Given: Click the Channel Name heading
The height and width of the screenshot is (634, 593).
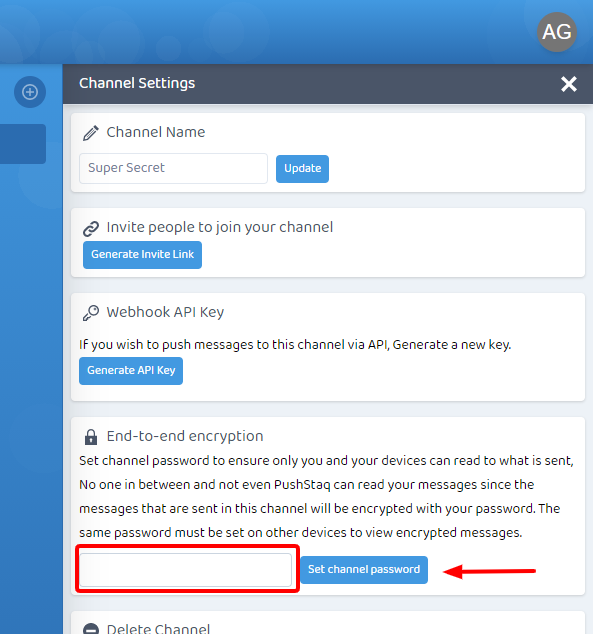Looking at the screenshot, I should coord(156,132).
